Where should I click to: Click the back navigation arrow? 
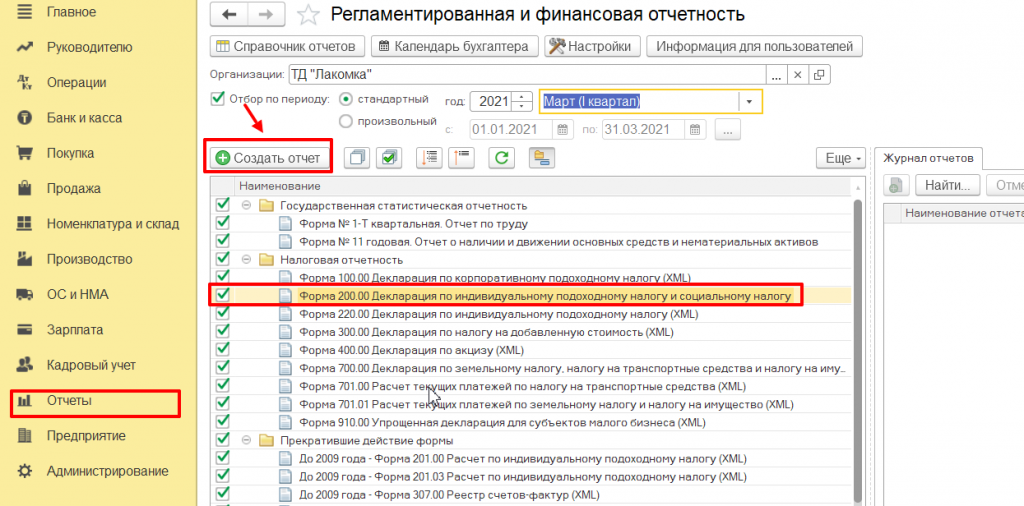[230, 14]
